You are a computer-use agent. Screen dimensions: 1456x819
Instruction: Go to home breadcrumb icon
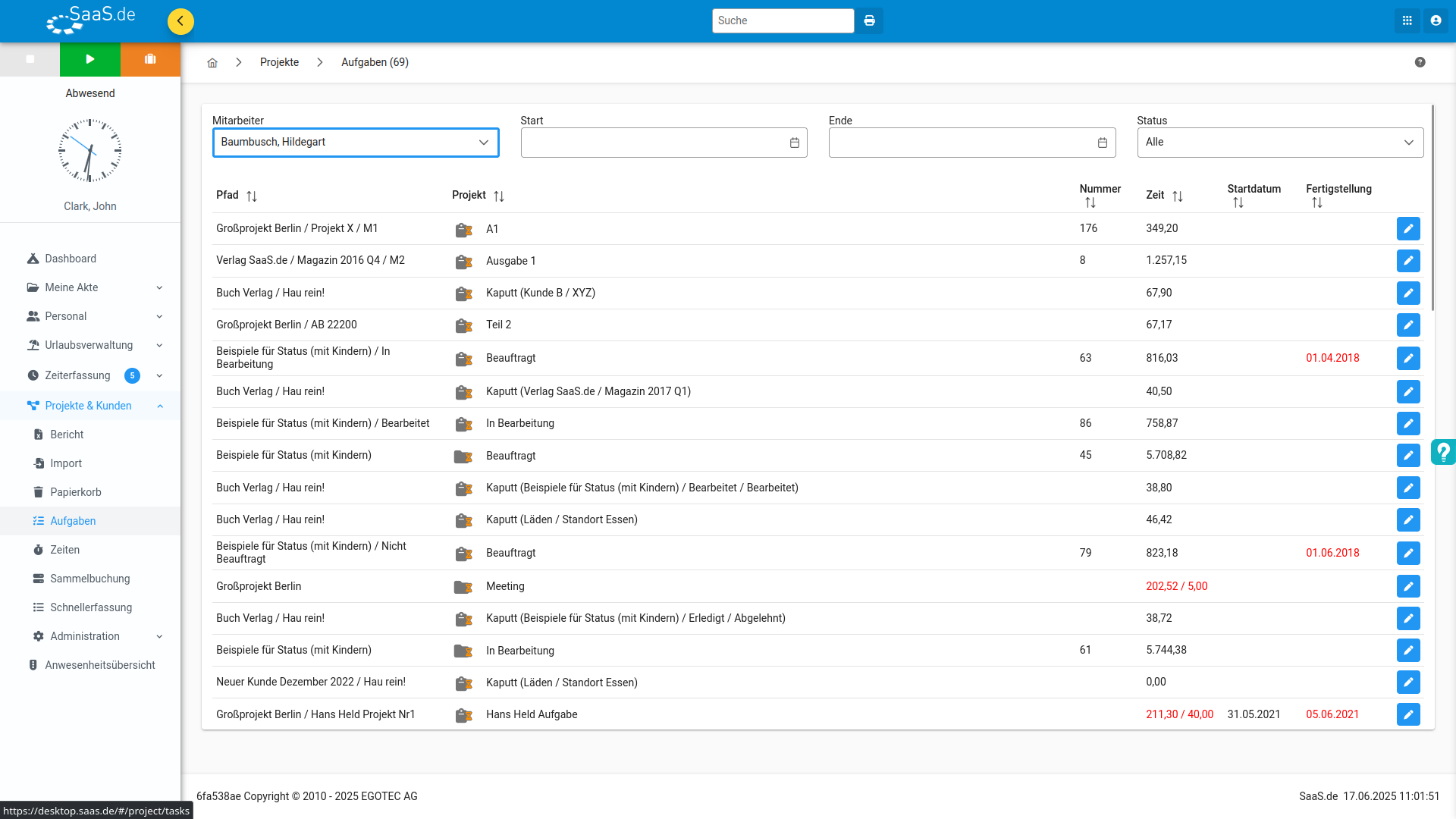(212, 63)
